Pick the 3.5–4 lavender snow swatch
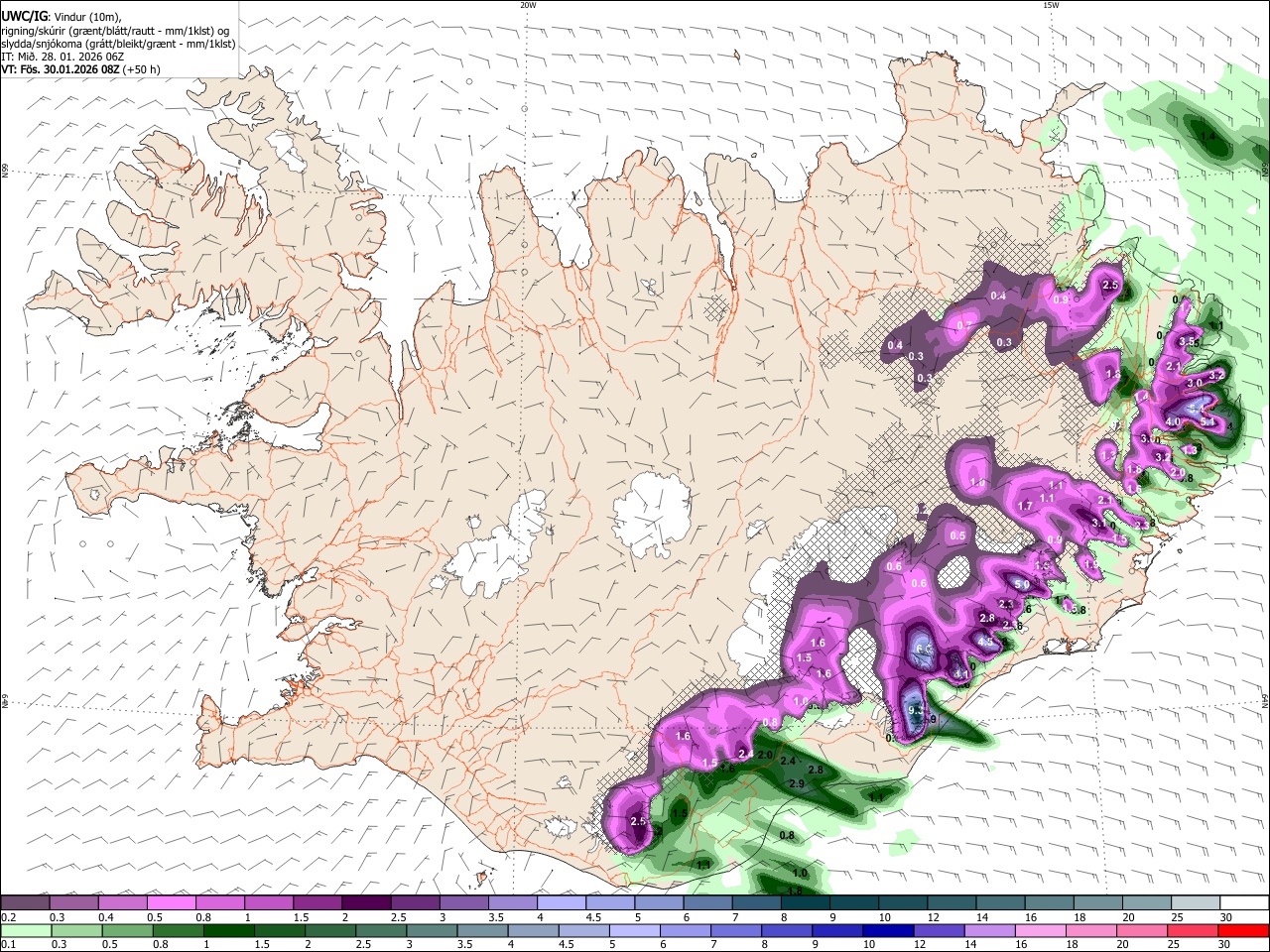The image size is (1270, 952). pos(511,902)
